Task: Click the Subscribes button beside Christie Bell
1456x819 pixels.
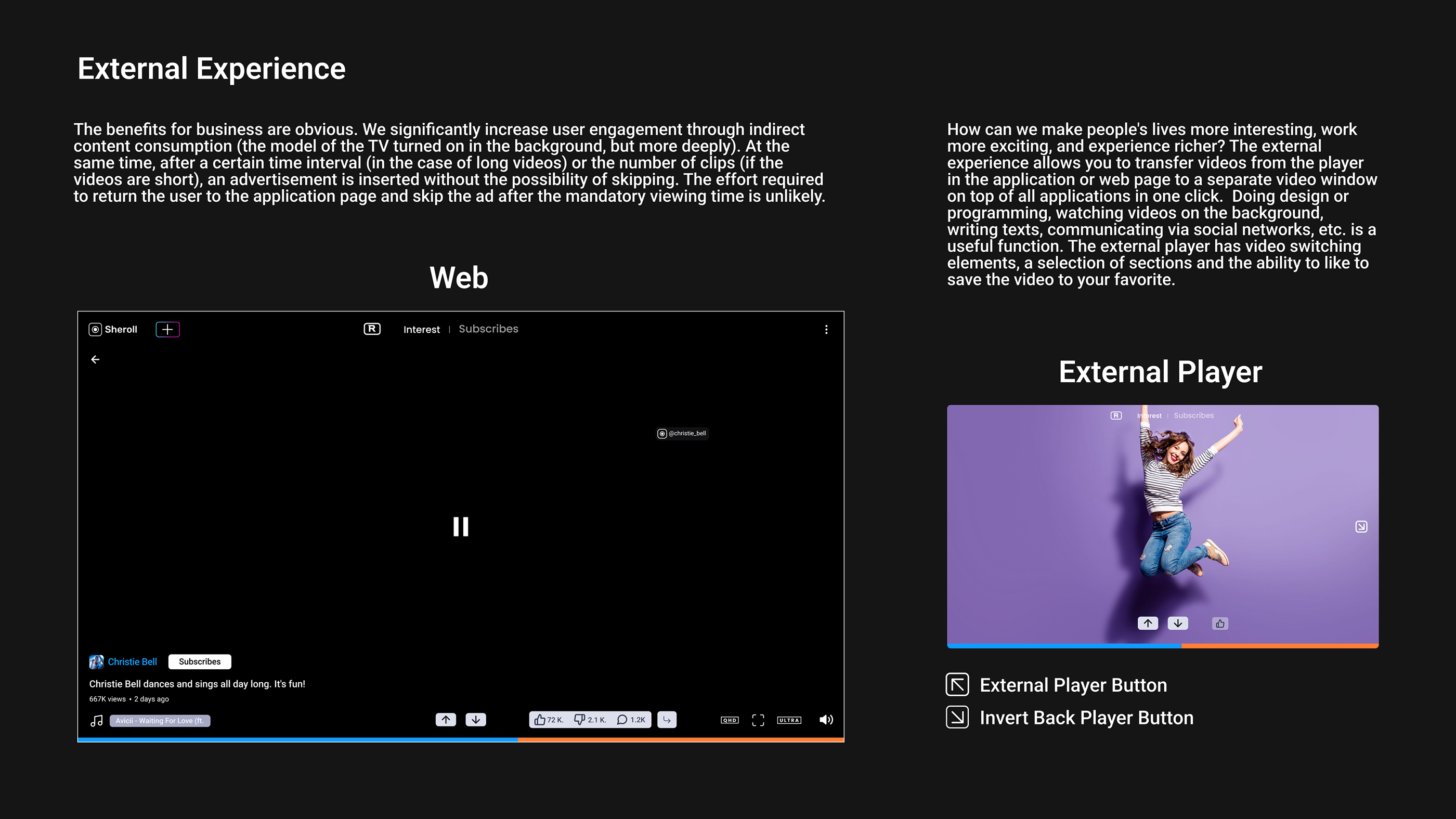Action: point(200,661)
